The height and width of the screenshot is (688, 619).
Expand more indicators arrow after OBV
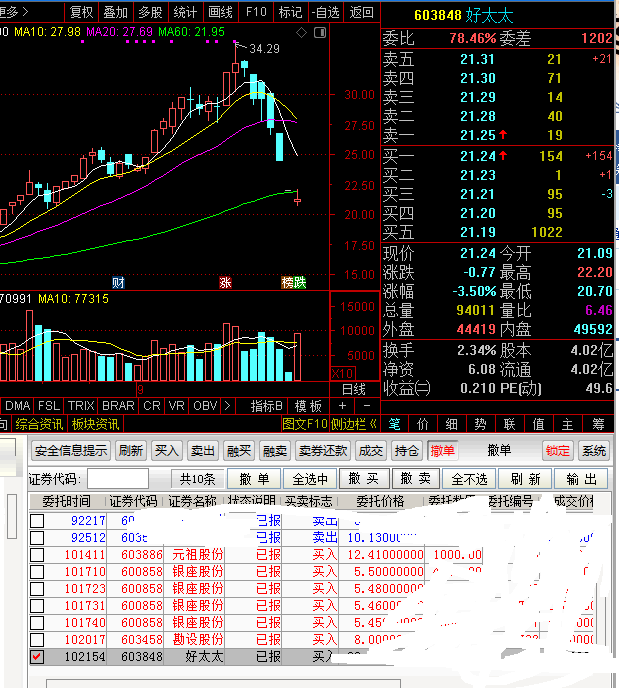(227, 406)
